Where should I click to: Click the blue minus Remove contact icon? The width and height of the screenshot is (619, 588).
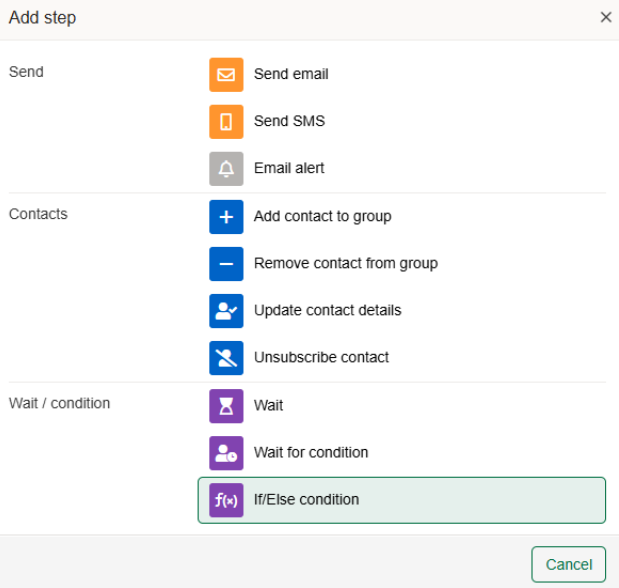tap(226, 264)
